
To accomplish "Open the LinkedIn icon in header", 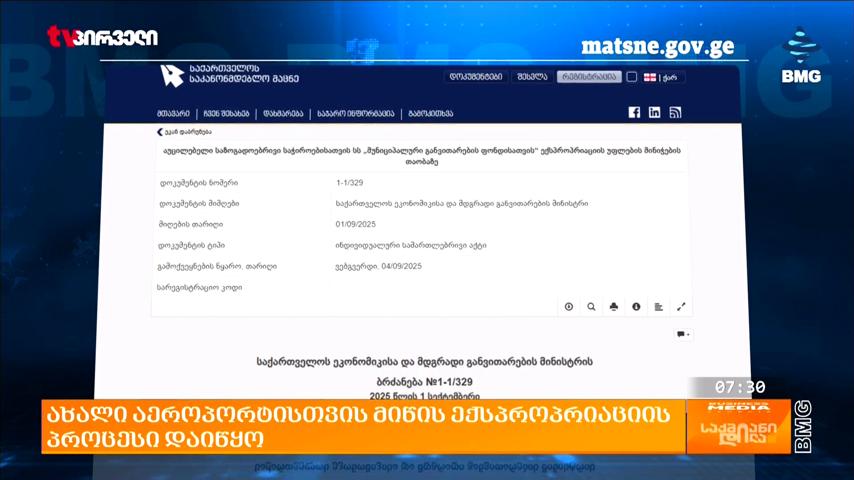I will [x=654, y=112].
